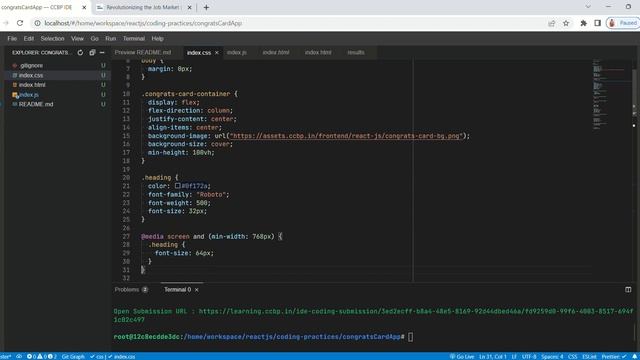Click Go Live in status bar

[462, 356]
